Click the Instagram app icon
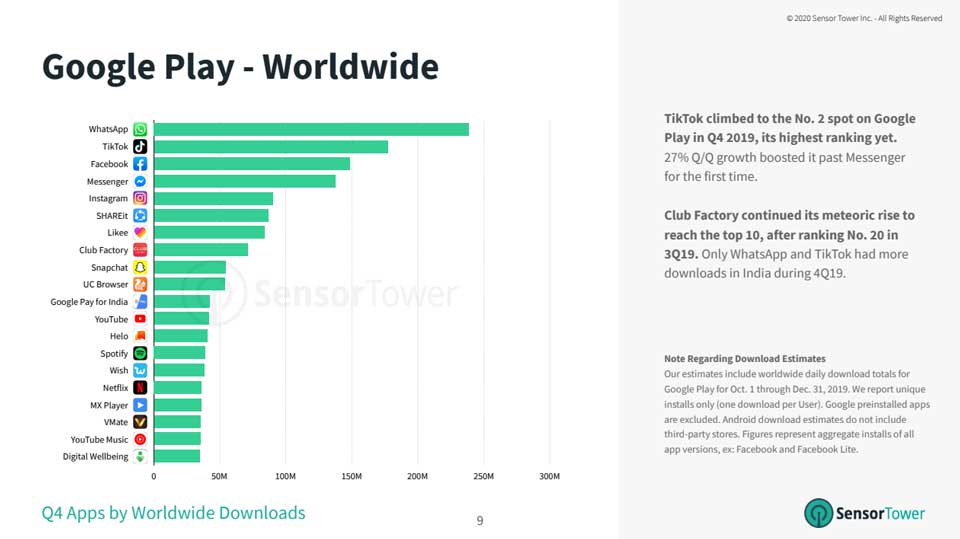Viewport: 960px width, 539px height. [x=140, y=198]
